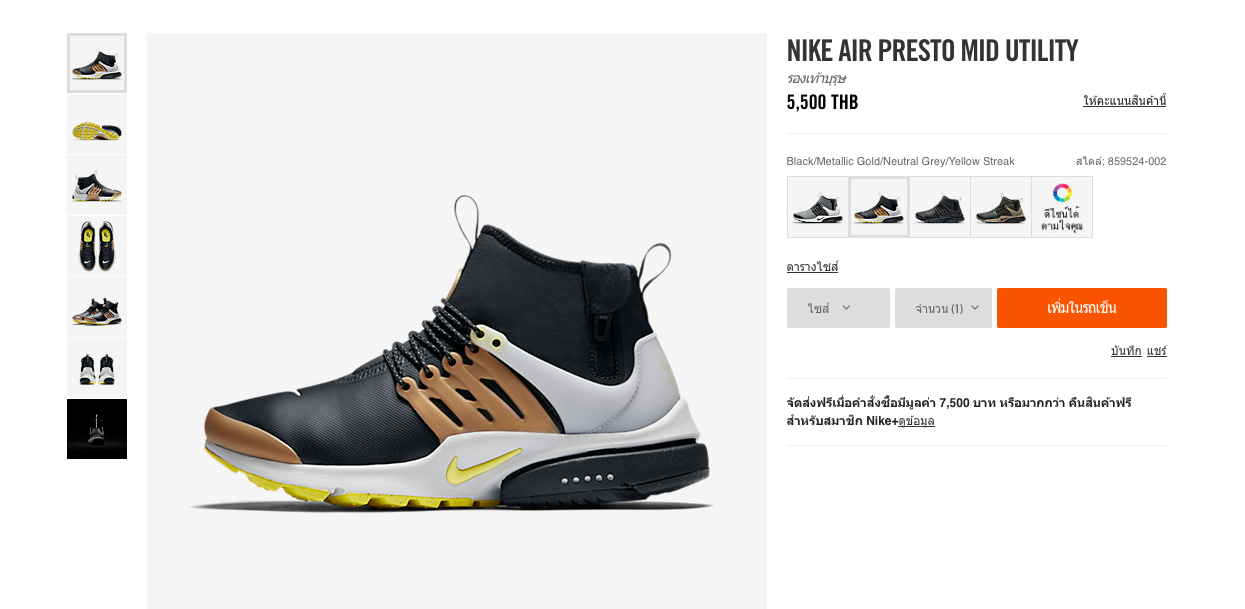
Task: Open the quantity (1) dropdown
Action: 943,308
